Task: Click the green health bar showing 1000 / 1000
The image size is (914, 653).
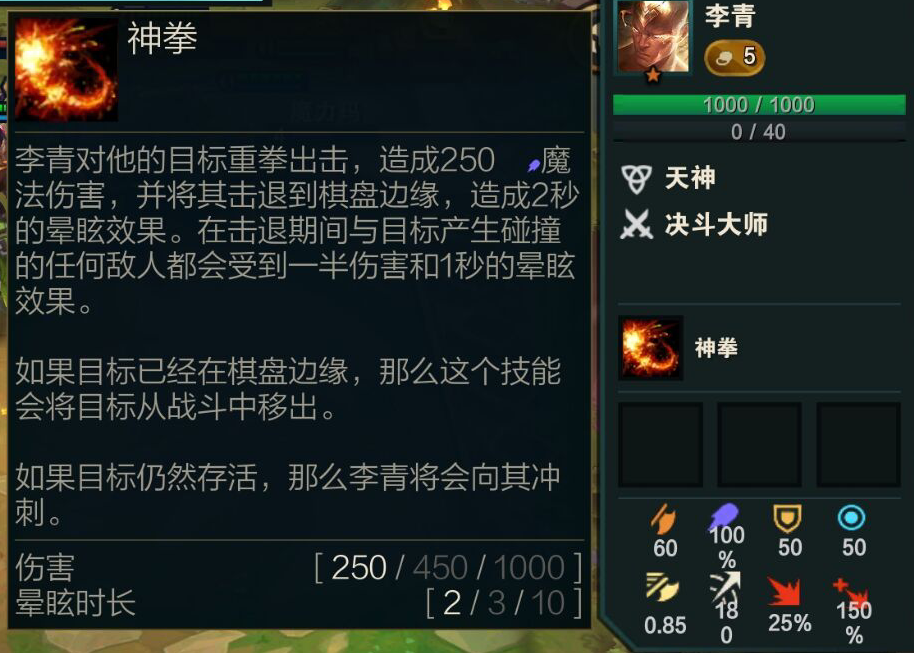Action: tap(759, 105)
